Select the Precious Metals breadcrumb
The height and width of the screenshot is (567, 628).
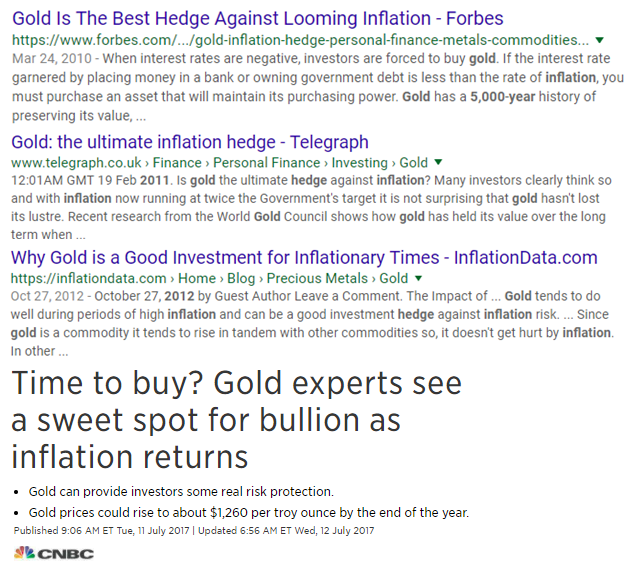317,278
